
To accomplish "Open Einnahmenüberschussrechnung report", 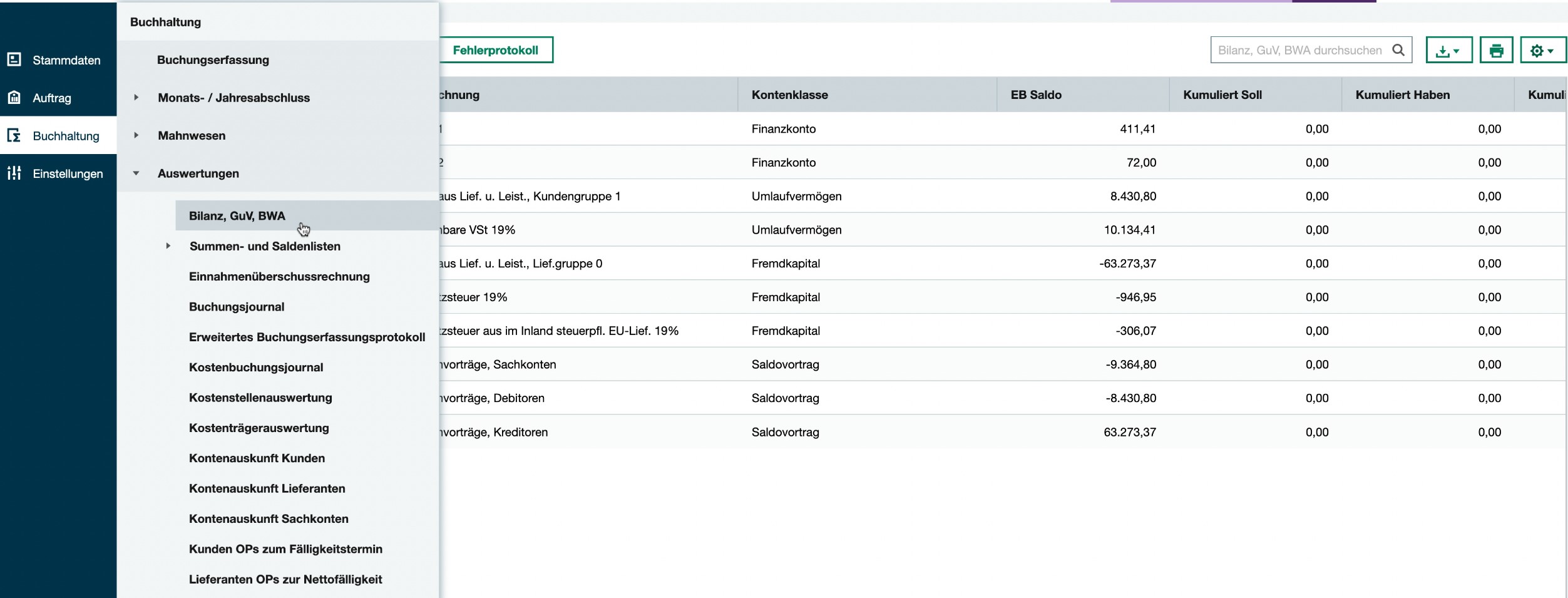I will [x=279, y=277].
